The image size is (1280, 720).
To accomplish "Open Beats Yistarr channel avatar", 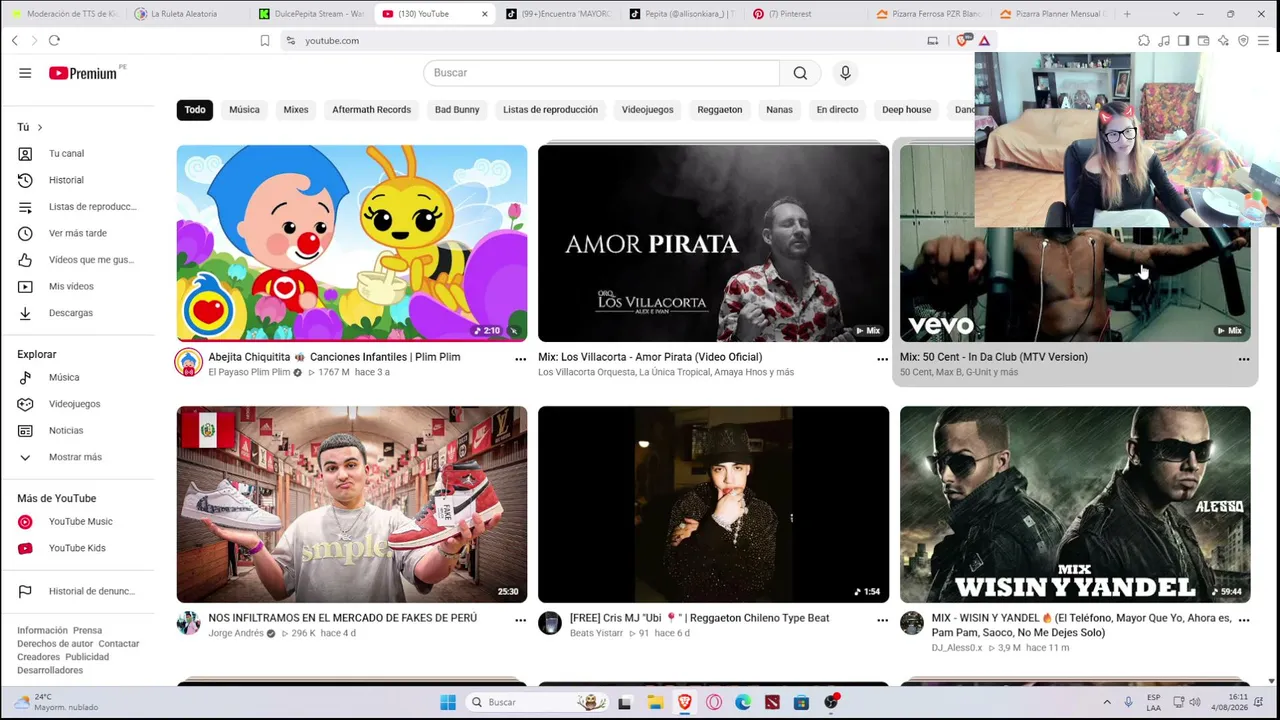I will pos(550,623).
